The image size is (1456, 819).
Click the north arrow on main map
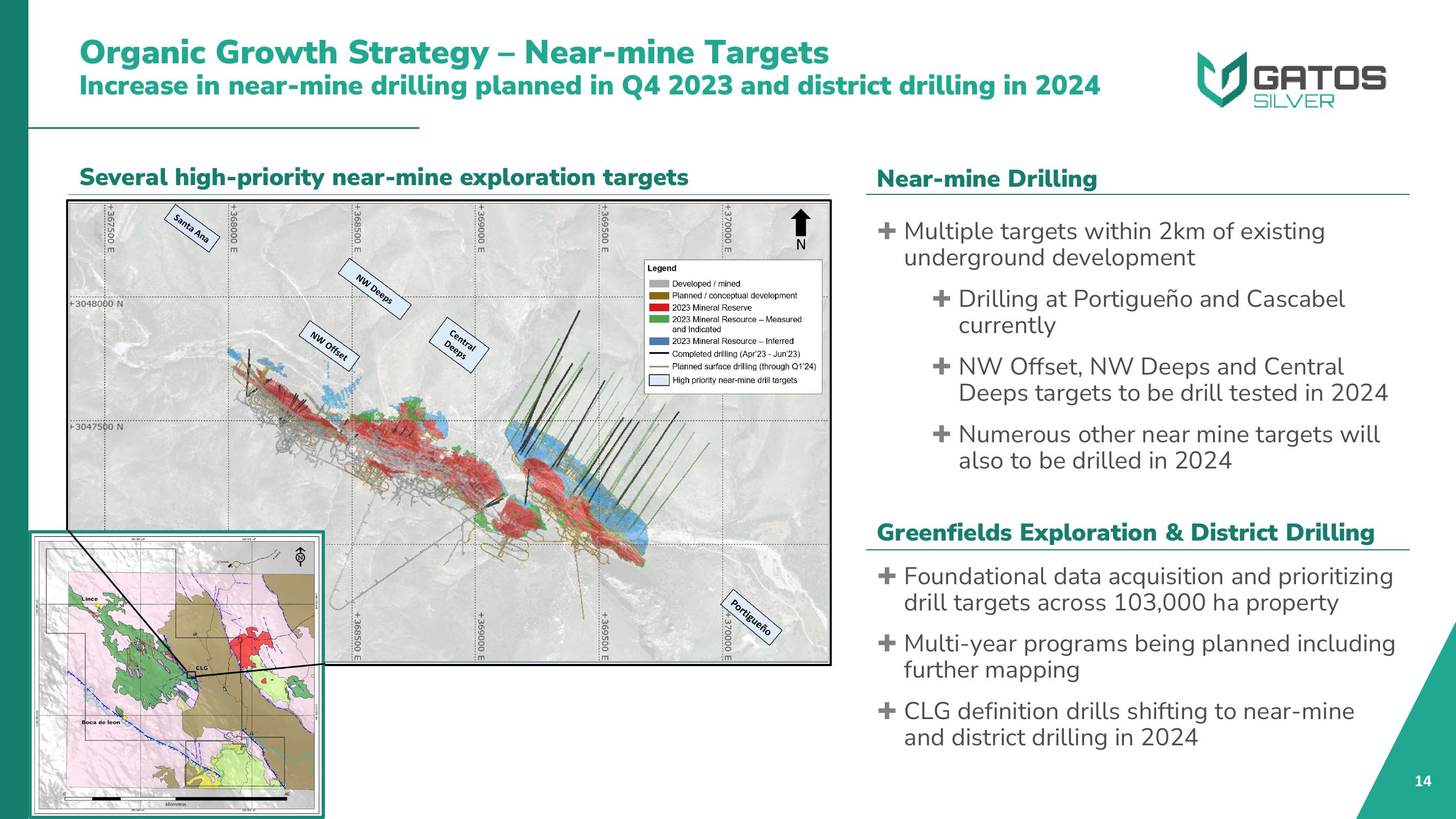(800, 223)
